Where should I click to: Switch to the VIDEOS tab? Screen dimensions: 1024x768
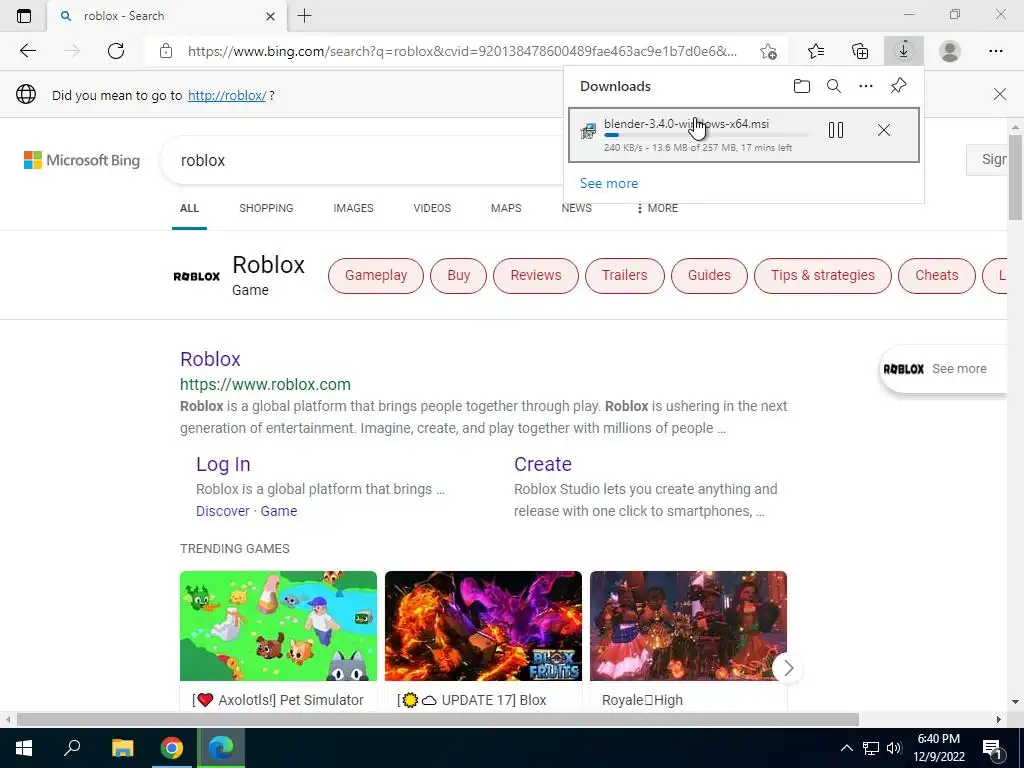[432, 208]
